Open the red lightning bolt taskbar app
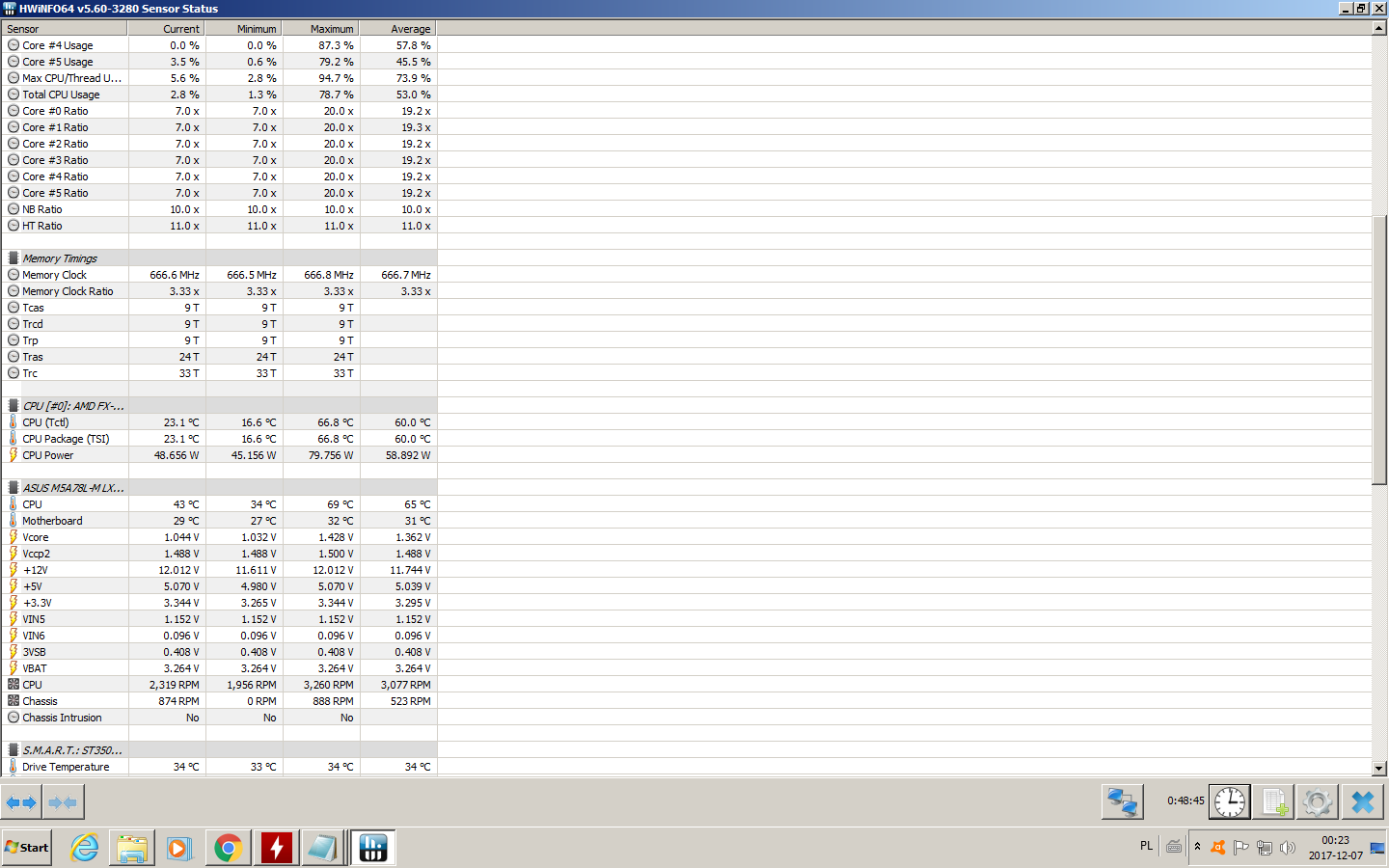The image size is (1389, 868). (x=277, y=848)
